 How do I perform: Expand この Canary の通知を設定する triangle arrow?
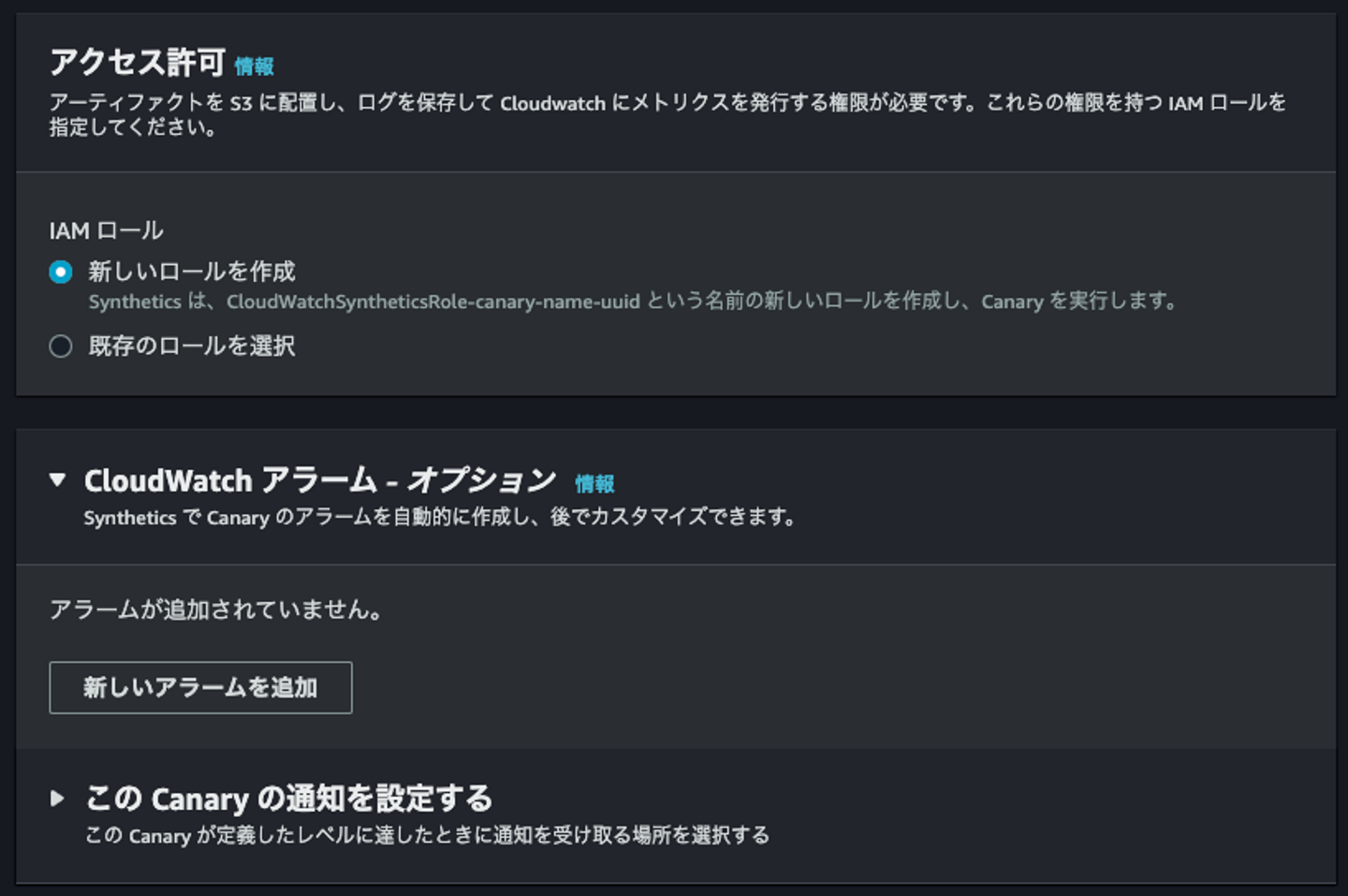coord(58,799)
